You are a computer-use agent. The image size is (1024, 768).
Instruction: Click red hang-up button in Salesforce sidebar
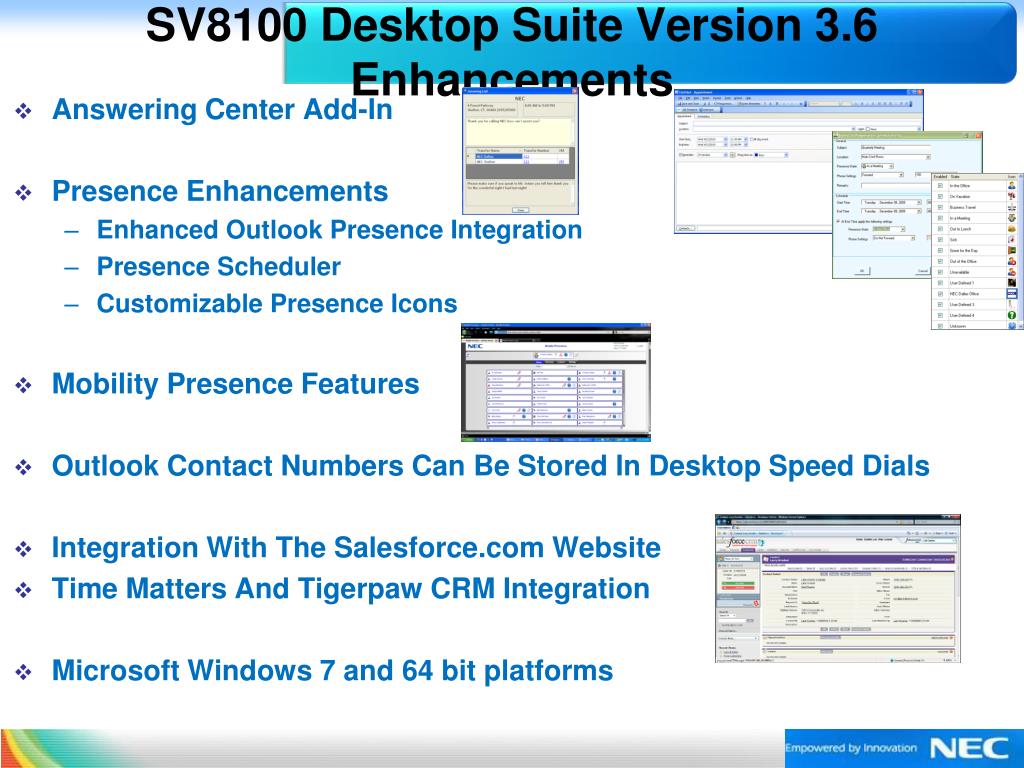tap(738, 588)
